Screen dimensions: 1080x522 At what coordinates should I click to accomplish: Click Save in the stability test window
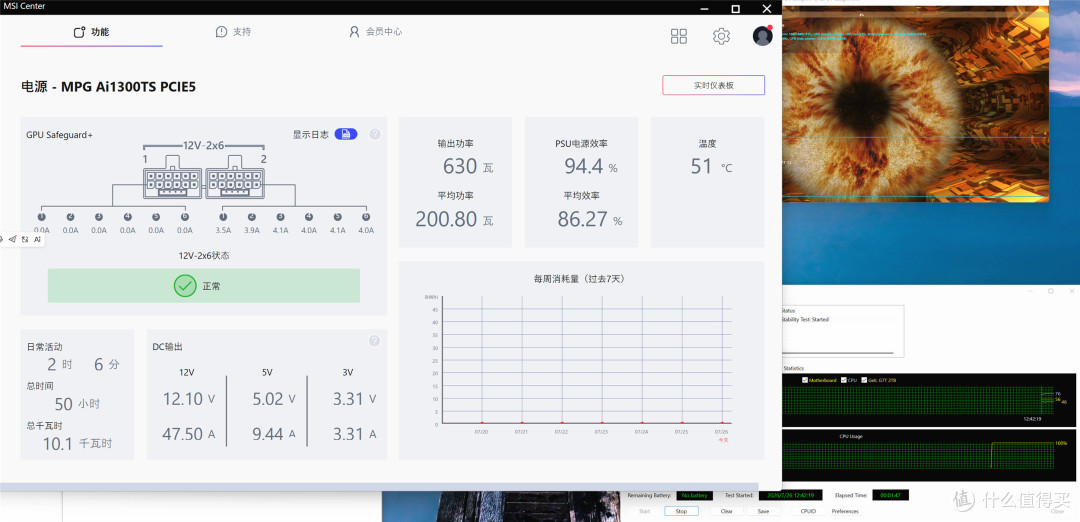(x=763, y=511)
